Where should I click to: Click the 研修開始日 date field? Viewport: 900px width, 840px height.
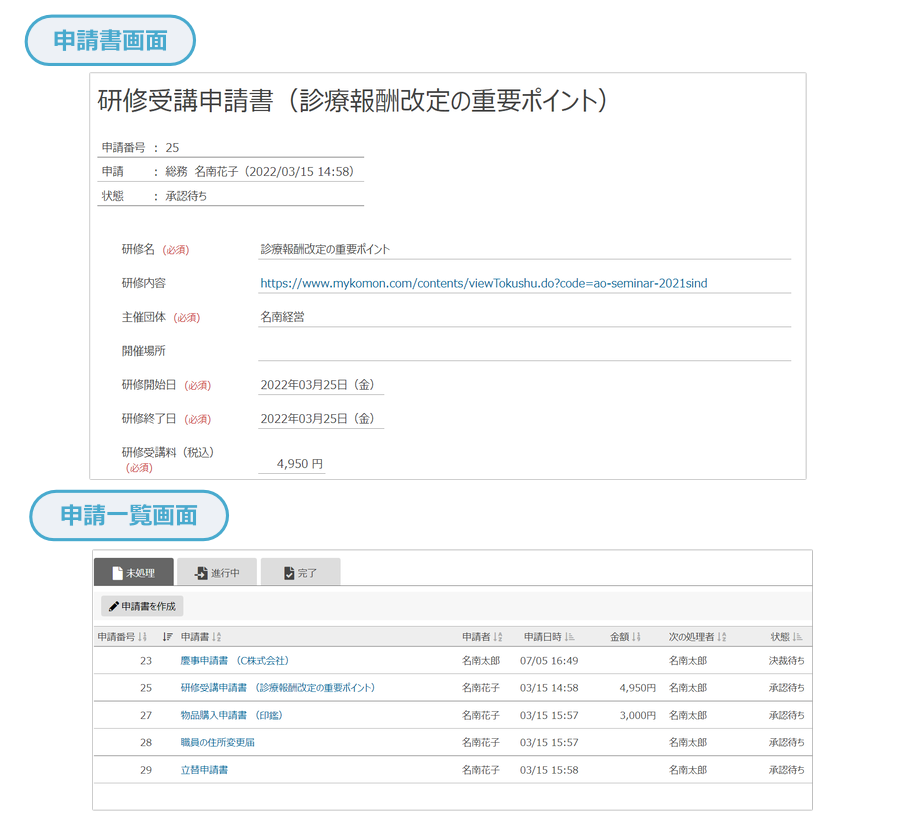pyautogui.click(x=318, y=385)
